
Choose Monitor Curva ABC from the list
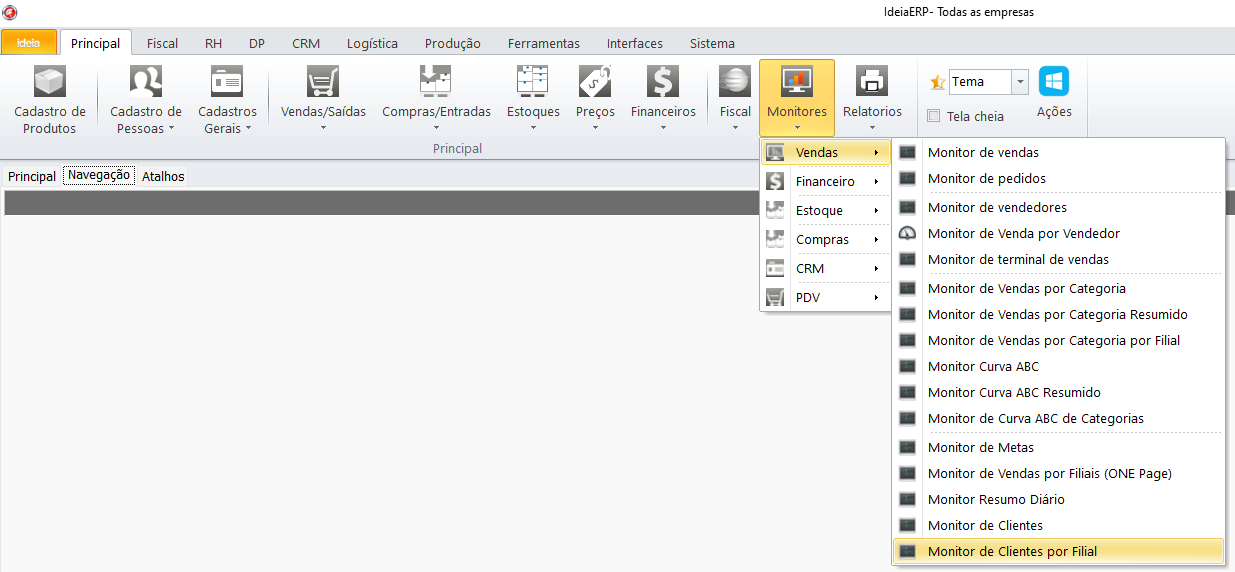982,367
